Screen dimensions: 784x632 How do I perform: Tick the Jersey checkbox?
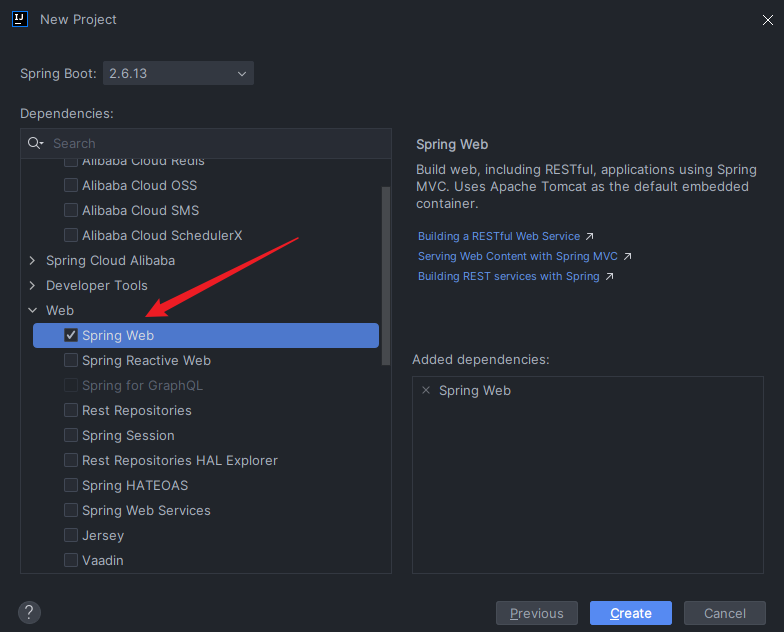click(71, 535)
